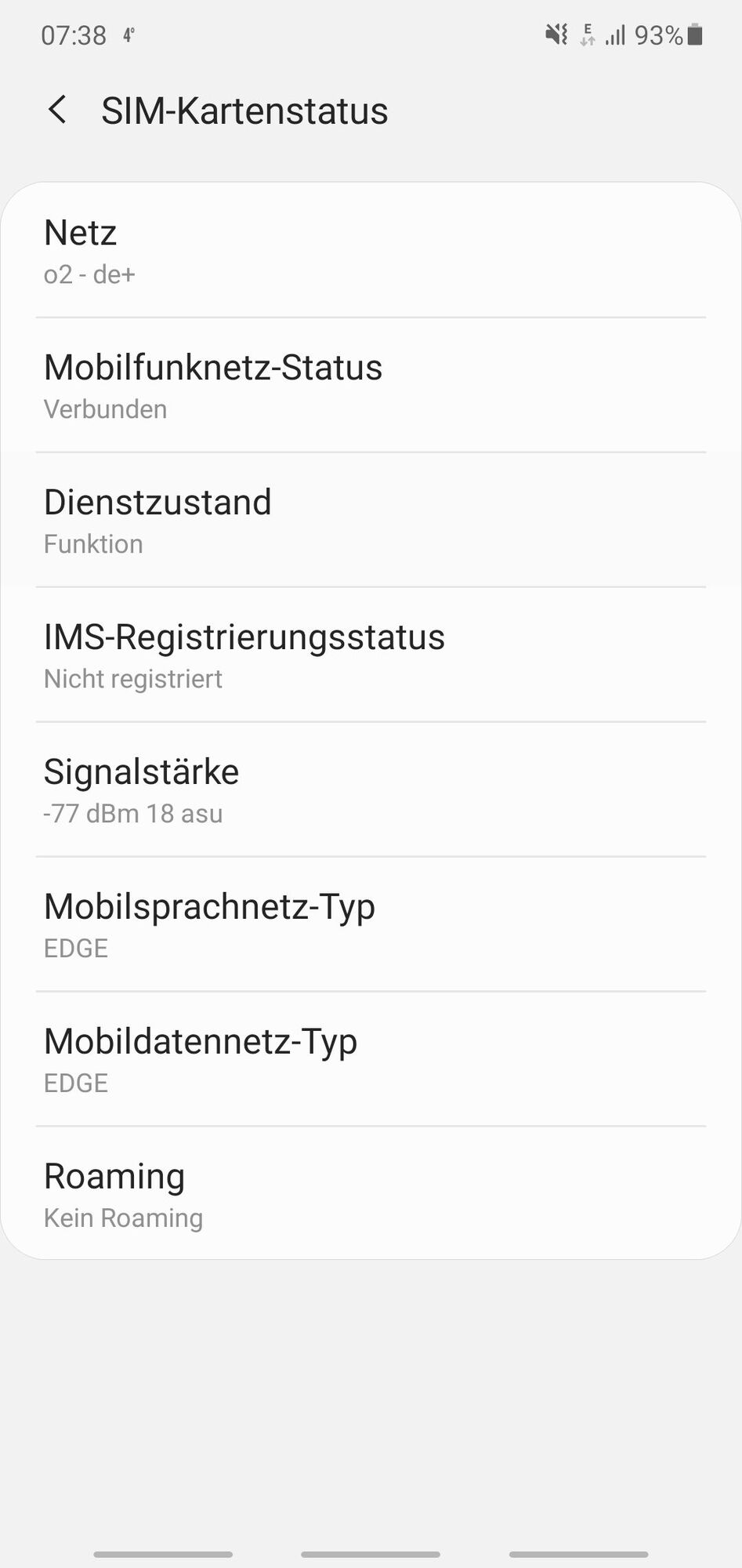Open the Netz o2 - de+ entry
742x1568 pixels.
click(371, 250)
